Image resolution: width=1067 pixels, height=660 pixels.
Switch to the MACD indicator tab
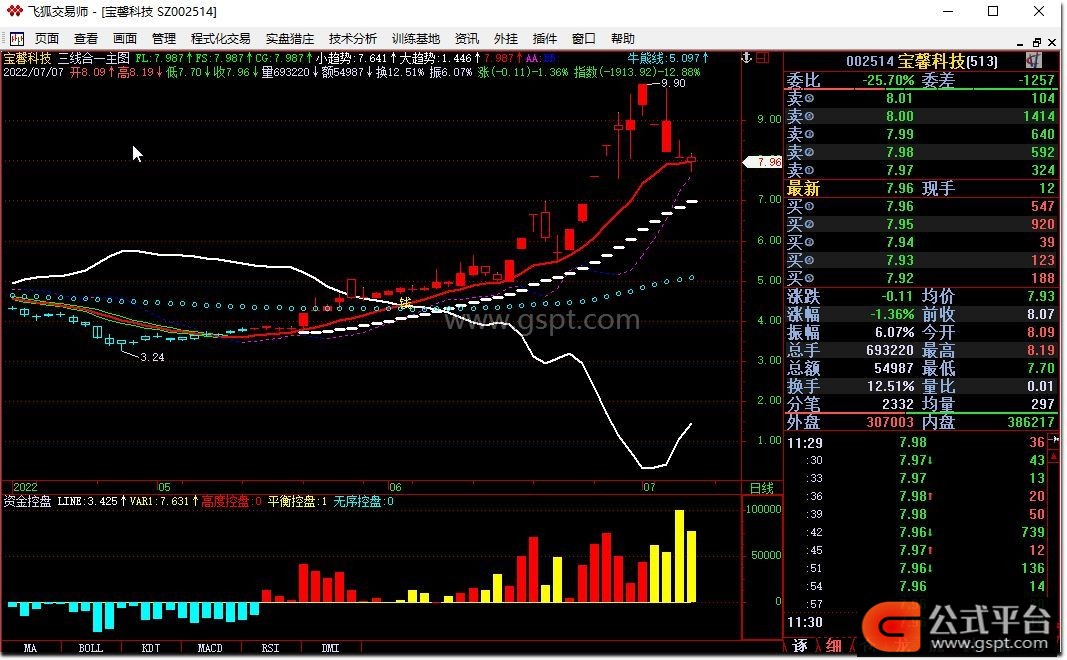point(210,648)
